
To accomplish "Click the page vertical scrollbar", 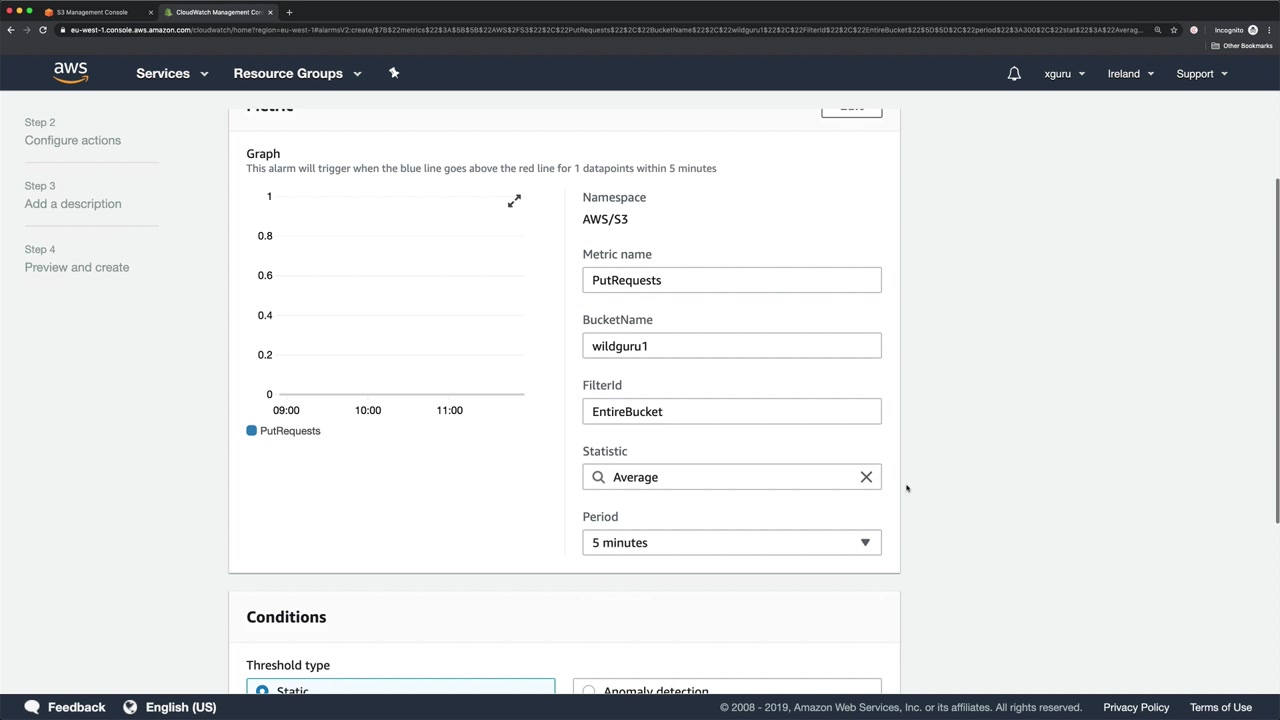I will tap(1276, 350).
